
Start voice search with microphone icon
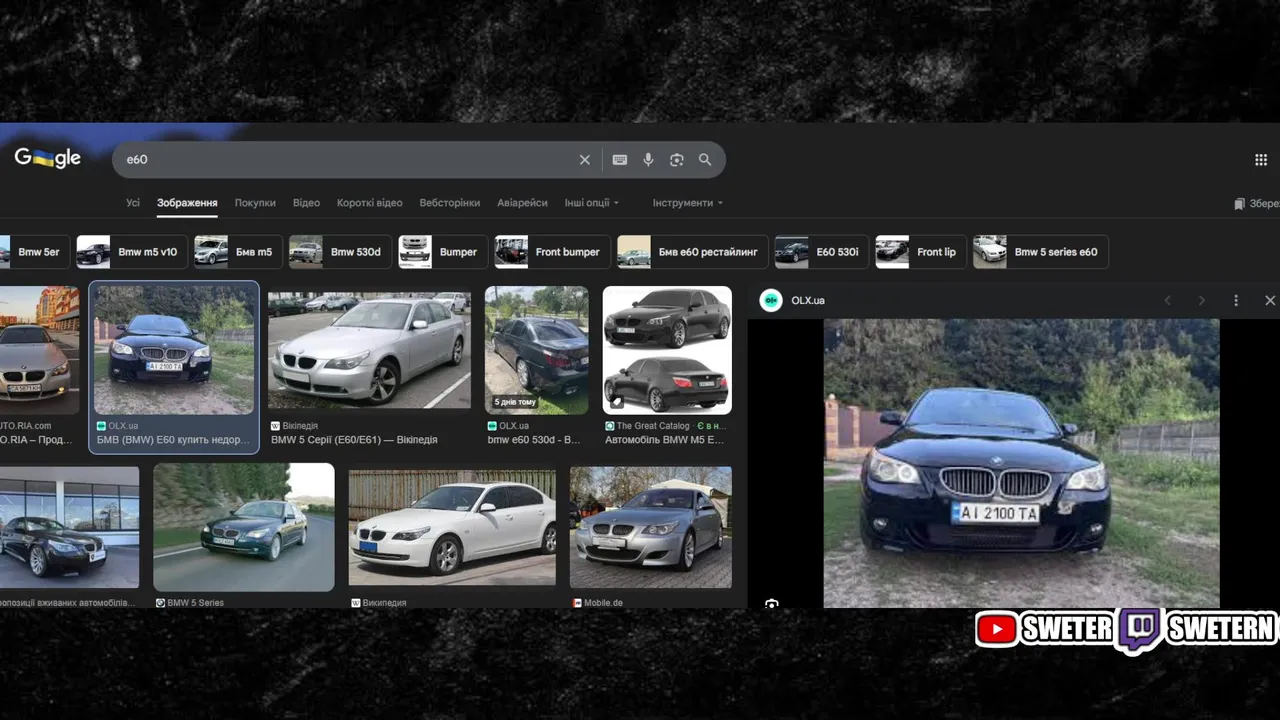648,160
